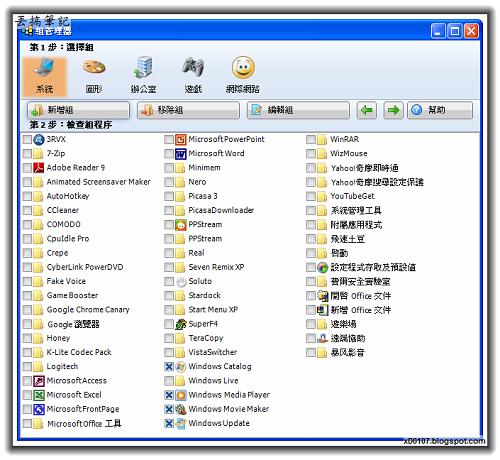Image resolution: width=500 pixels, height=460 pixels.
Task: Click the 新增組 button
Action: 78,110
